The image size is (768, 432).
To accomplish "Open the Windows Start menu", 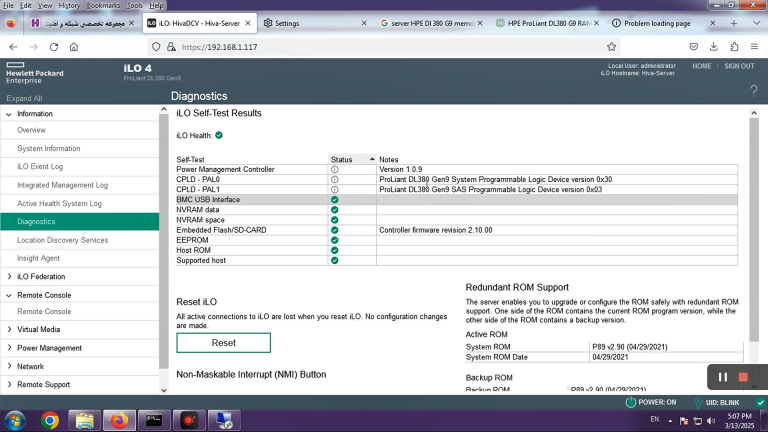I will click(x=15, y=420).
